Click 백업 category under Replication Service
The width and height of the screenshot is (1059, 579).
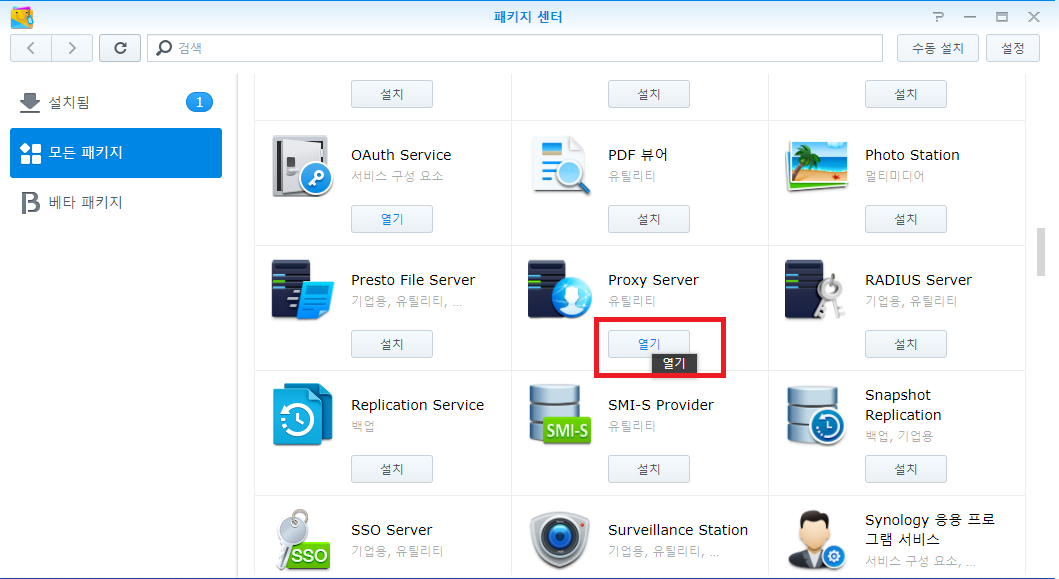tap(363, 426)
